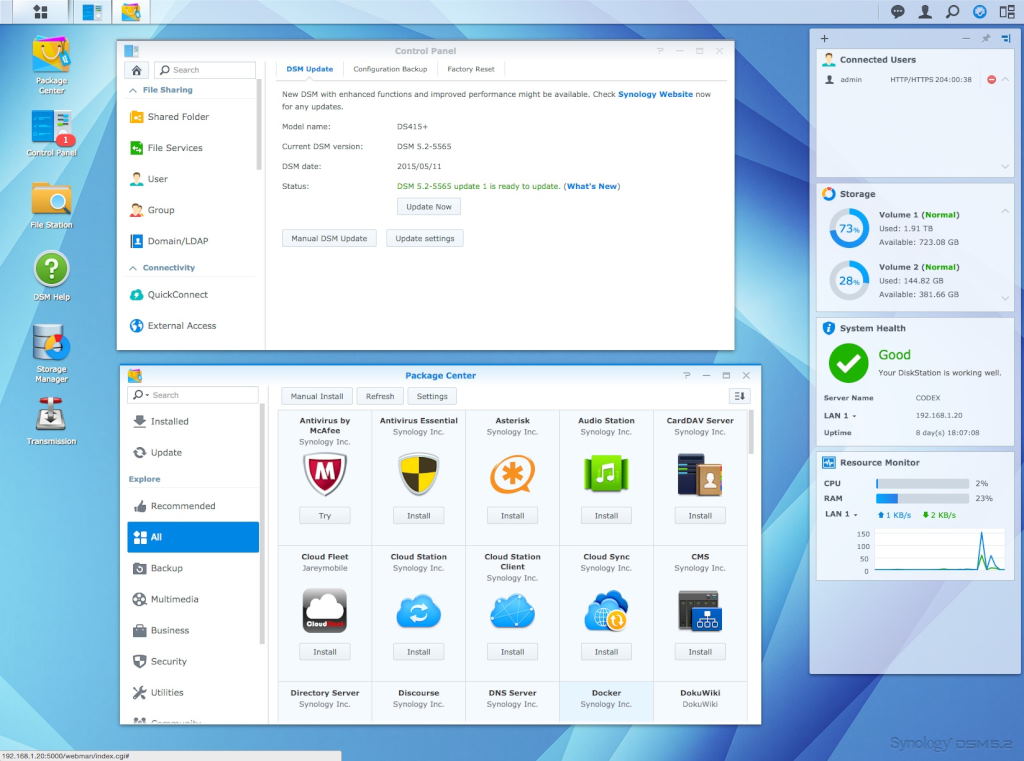Disconnect admin user with red icon
The width and height of the screenshot is (1024, 761).
tap(991, 80)
